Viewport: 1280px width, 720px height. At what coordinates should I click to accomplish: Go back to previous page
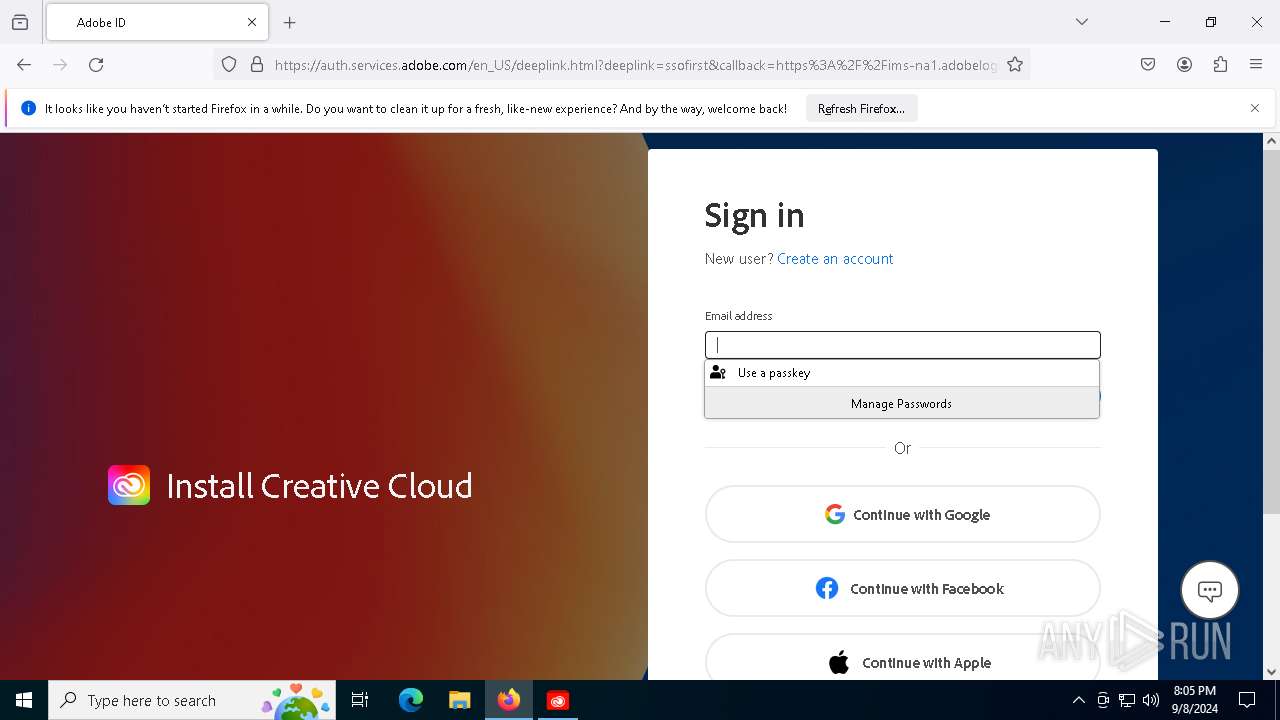(24, 65)
